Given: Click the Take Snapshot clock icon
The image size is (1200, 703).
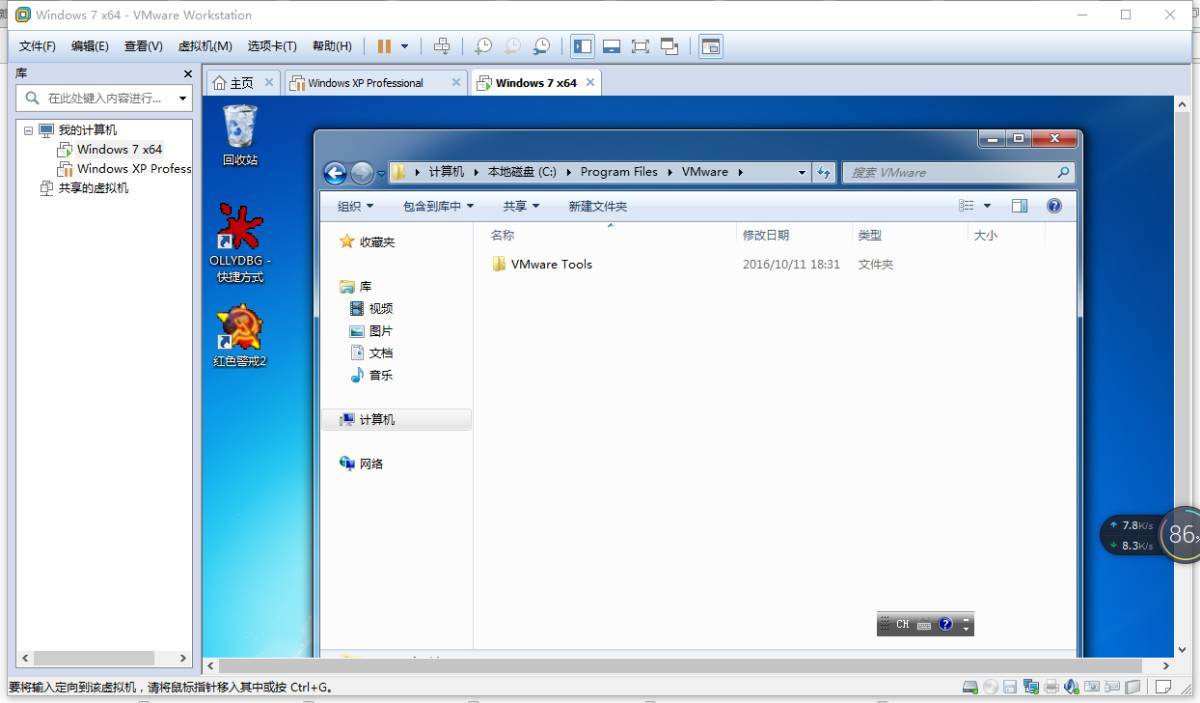Looking at the screenshot, I should [x=483, y=46].
